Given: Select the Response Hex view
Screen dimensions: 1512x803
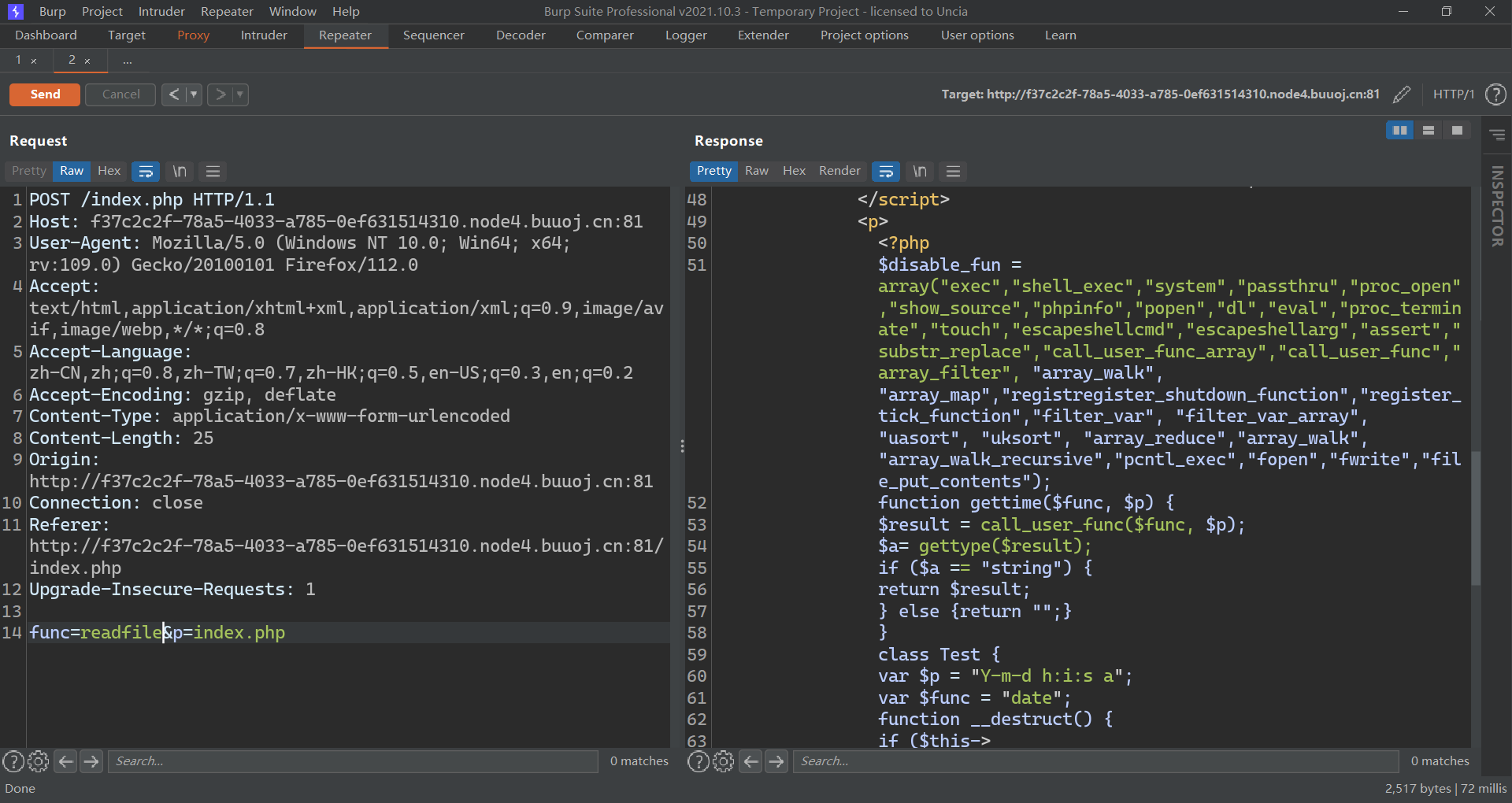Looking at the screenshot, I should click(794, 171).
